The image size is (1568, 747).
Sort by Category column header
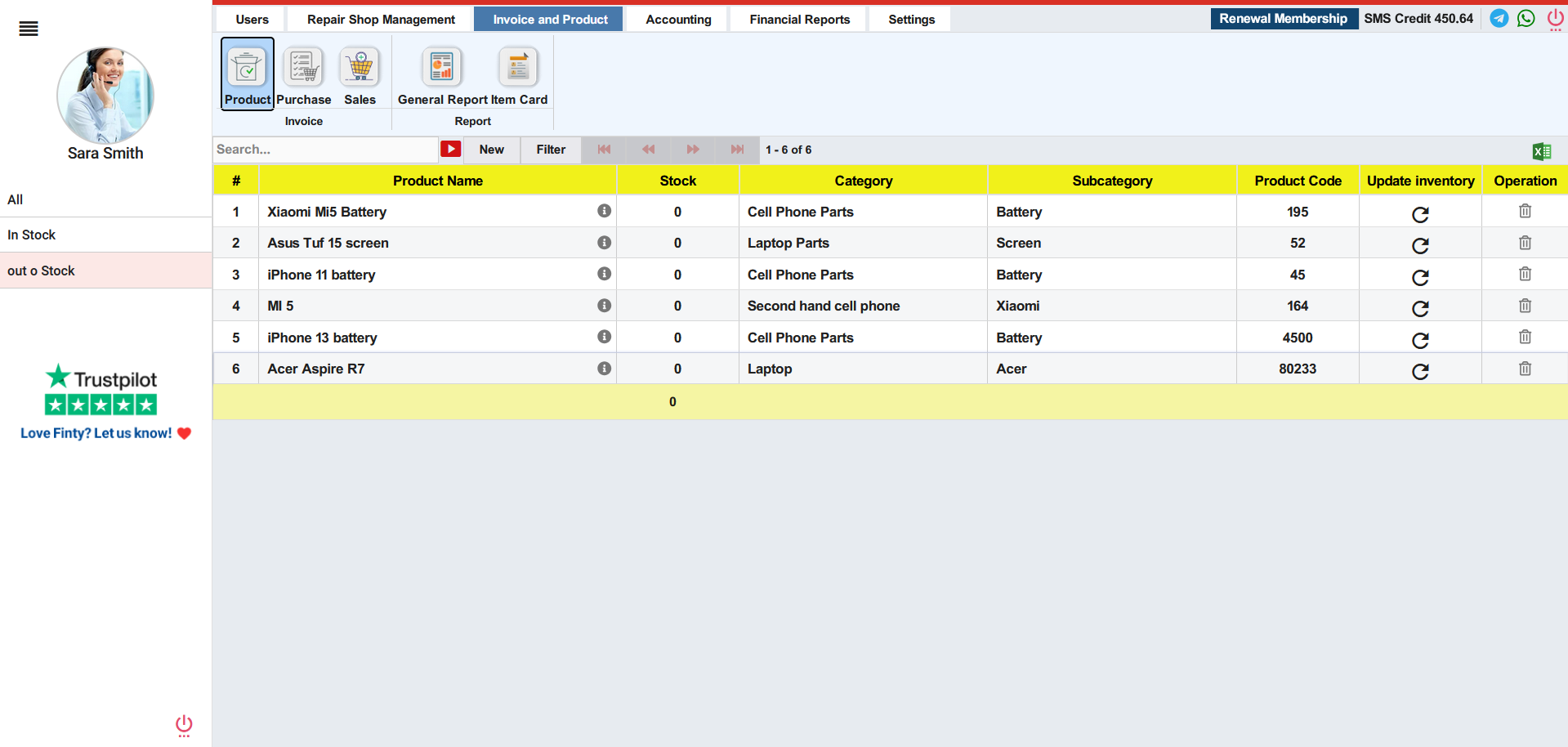tap(863, 181)
